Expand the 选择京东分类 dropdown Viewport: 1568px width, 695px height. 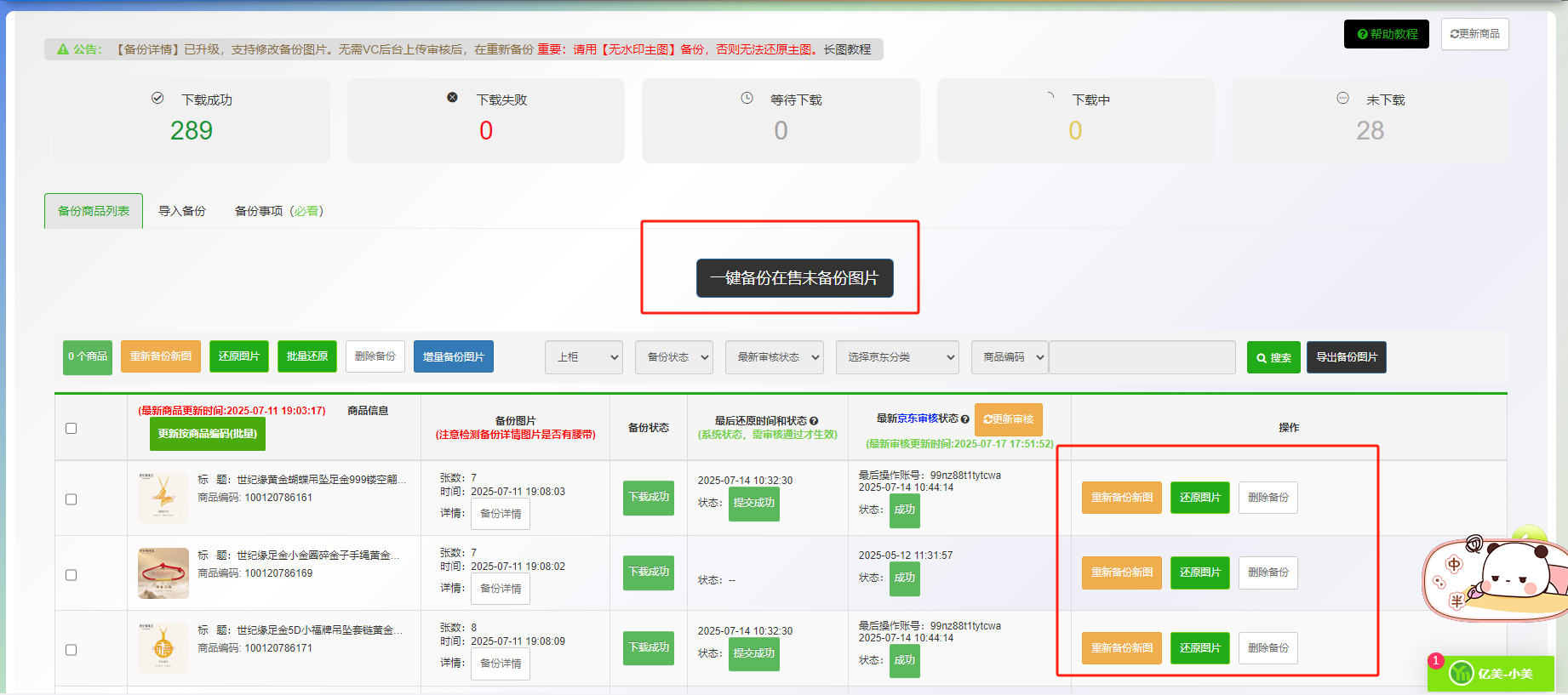pos(897,357)
